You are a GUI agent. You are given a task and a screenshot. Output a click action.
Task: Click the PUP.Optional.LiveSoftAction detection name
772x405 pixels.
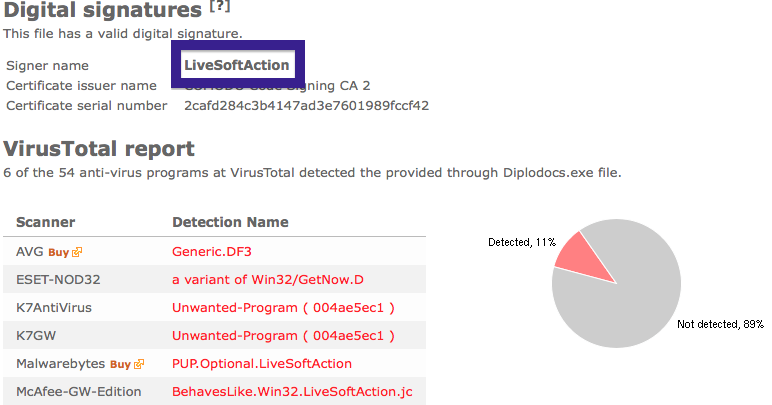(262, 364)
